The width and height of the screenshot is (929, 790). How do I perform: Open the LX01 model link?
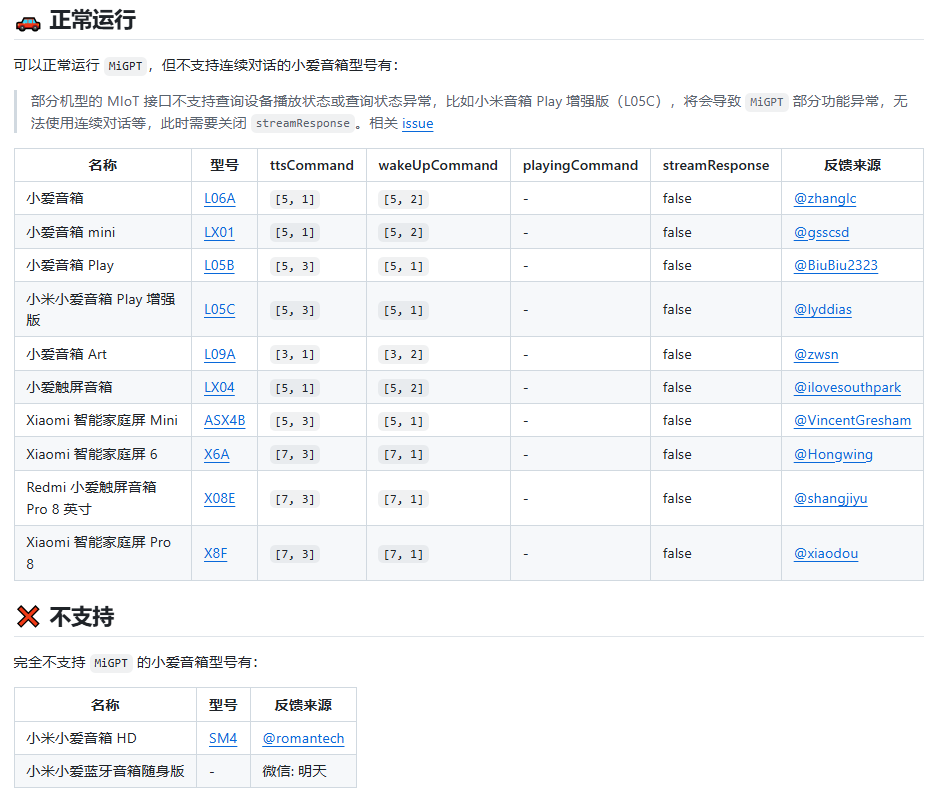pos(219,232)
